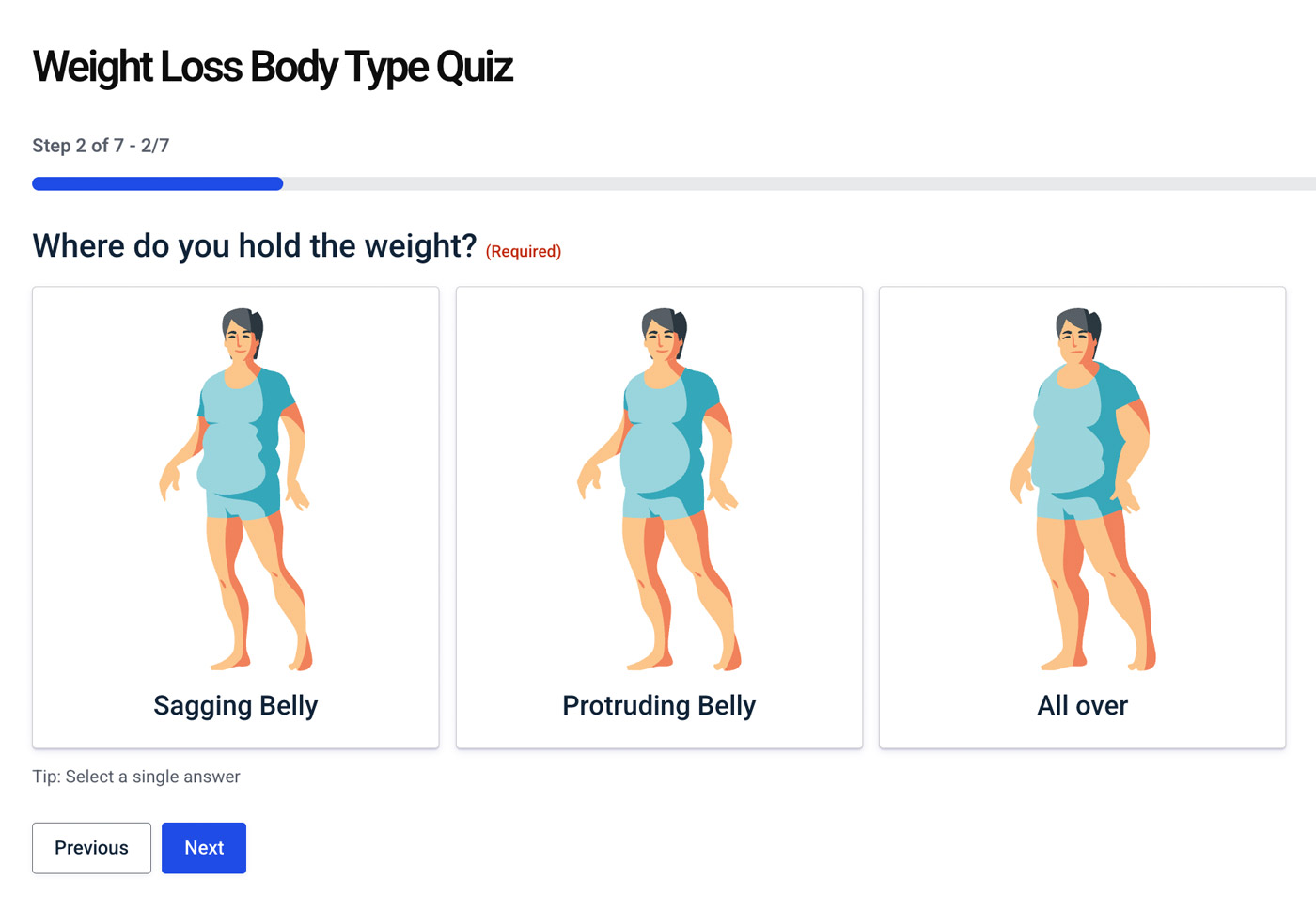Image resolution: width=1316 pixels, height=911 pixels.
Task: Choose the Protruding Belly body illustration
Action: tap(659, 489)
